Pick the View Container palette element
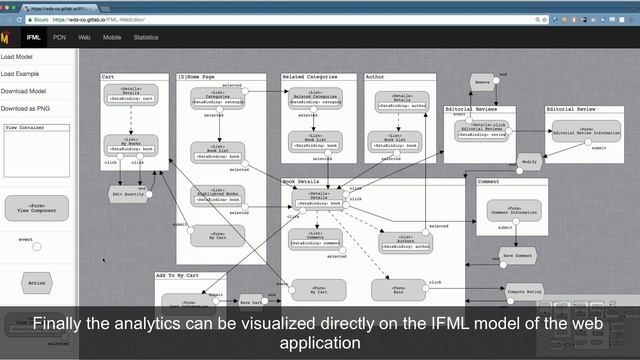 [x=37, y=151]
